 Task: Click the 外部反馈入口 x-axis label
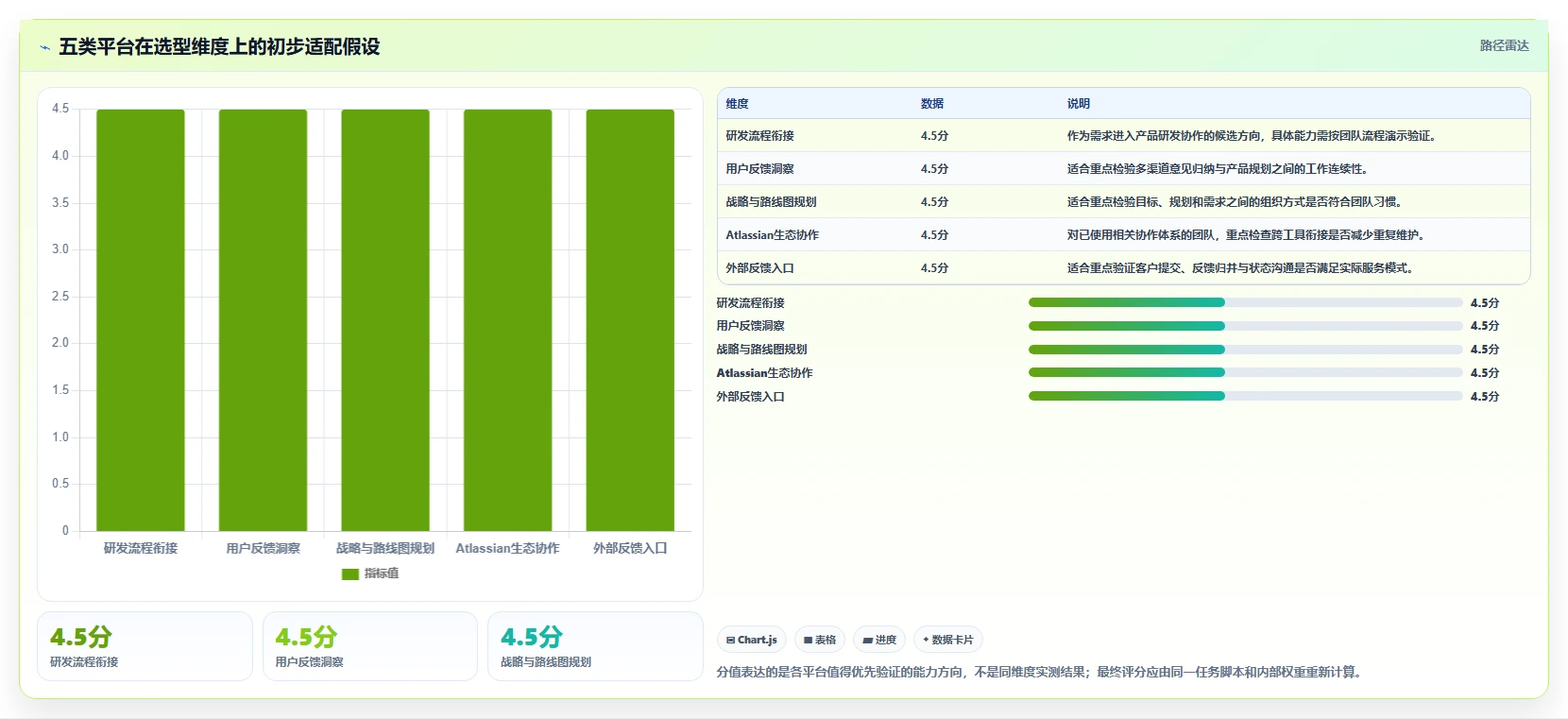coord(630,548)
